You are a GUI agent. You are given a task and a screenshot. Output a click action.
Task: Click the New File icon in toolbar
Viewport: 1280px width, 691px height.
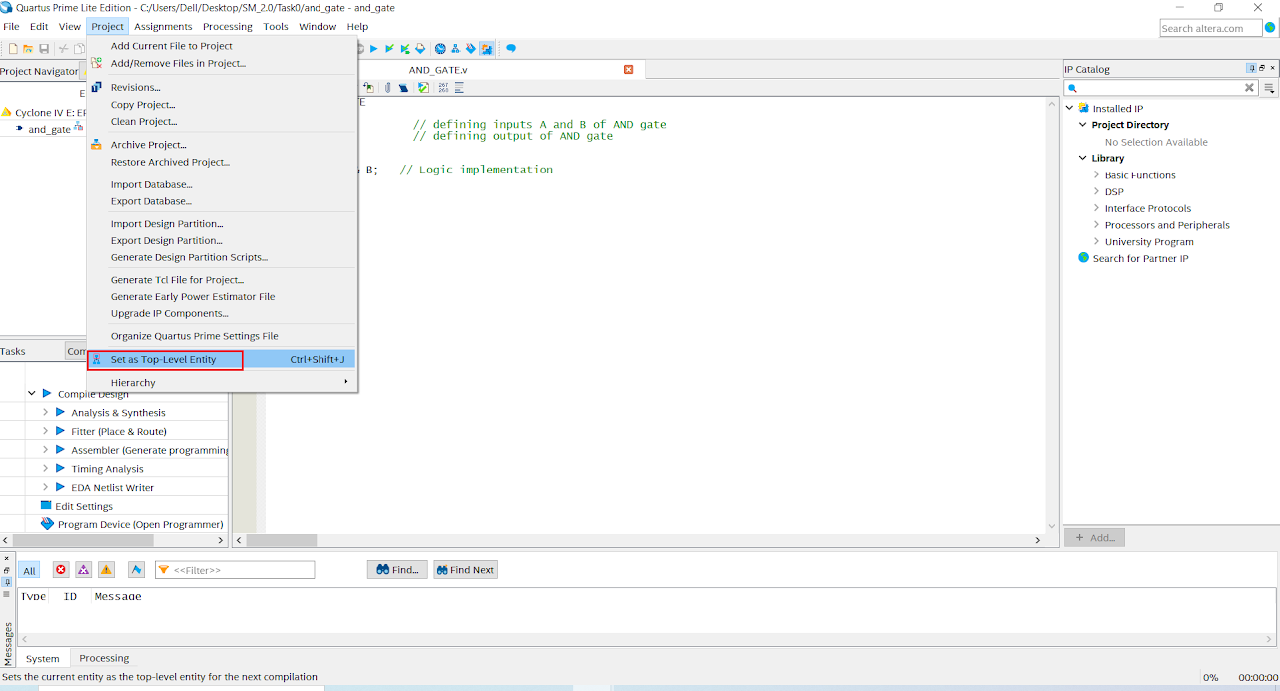[13, 48]
